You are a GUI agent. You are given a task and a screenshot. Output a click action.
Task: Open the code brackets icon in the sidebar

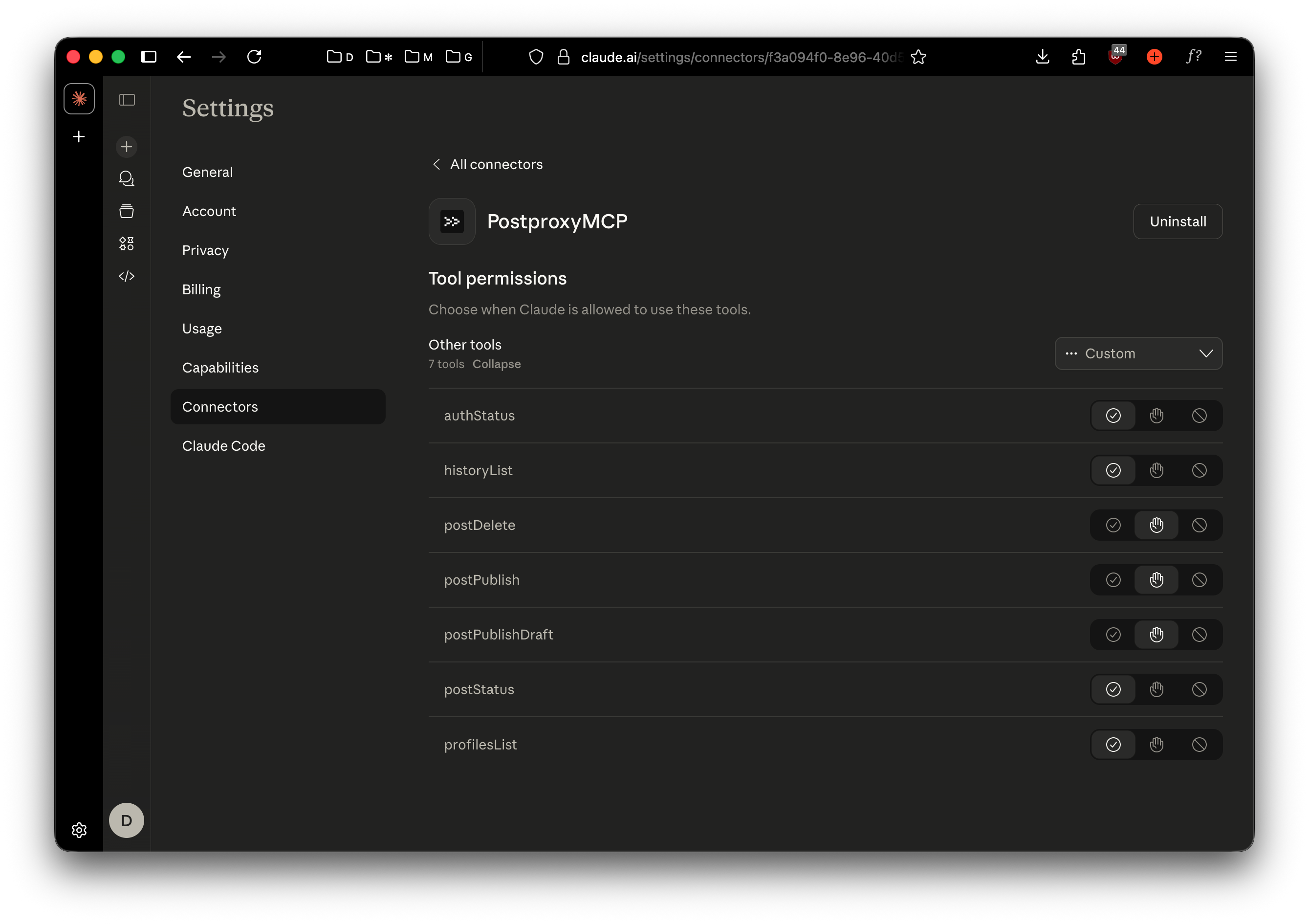(126, 276)
